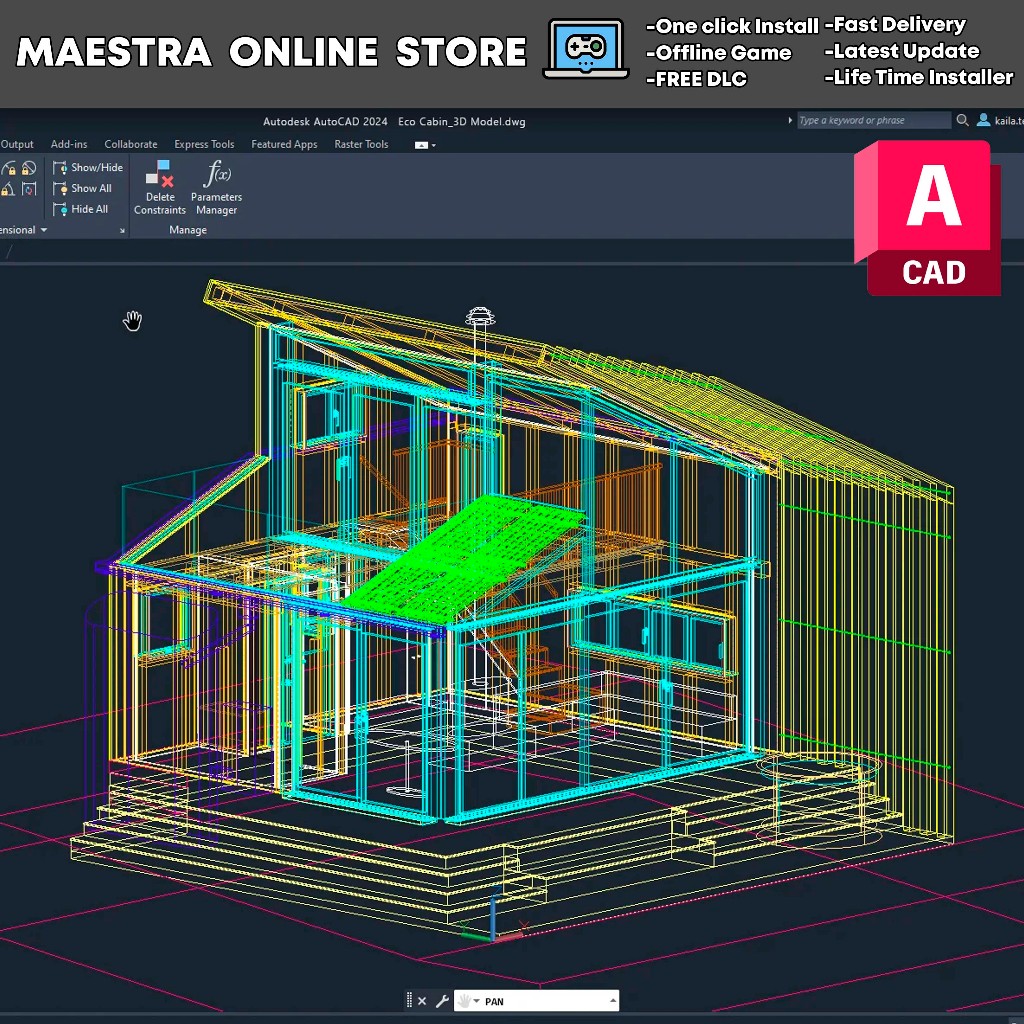
Task: Cancel the command with the X icon
Action: tap(422, 1000)
